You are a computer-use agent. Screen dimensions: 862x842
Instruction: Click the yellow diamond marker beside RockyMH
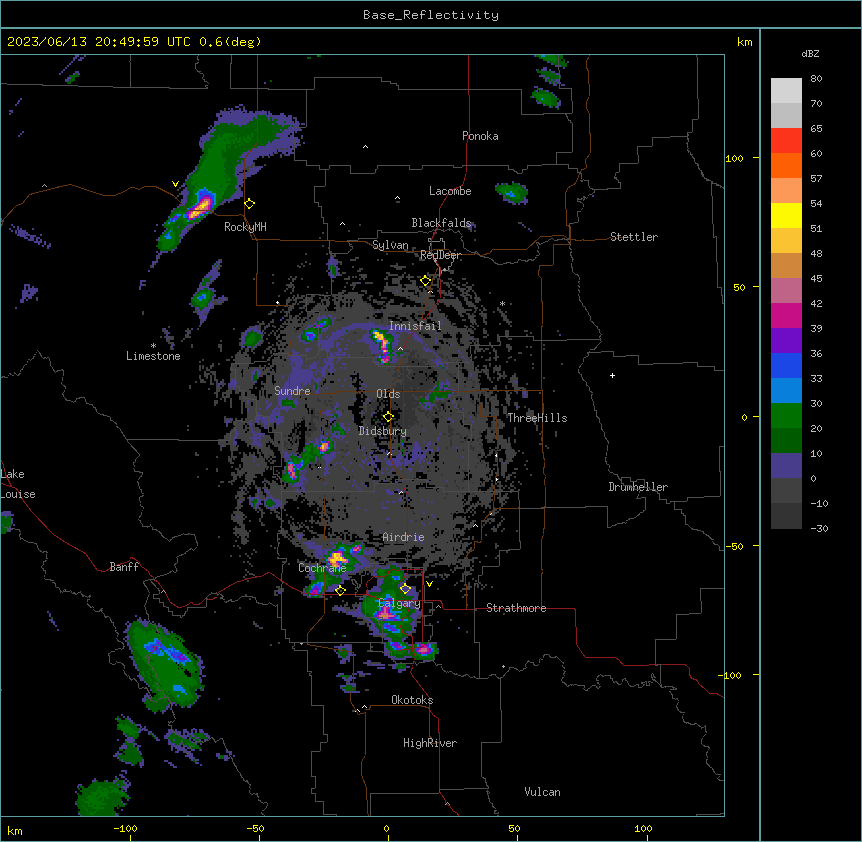coord(250,204)
